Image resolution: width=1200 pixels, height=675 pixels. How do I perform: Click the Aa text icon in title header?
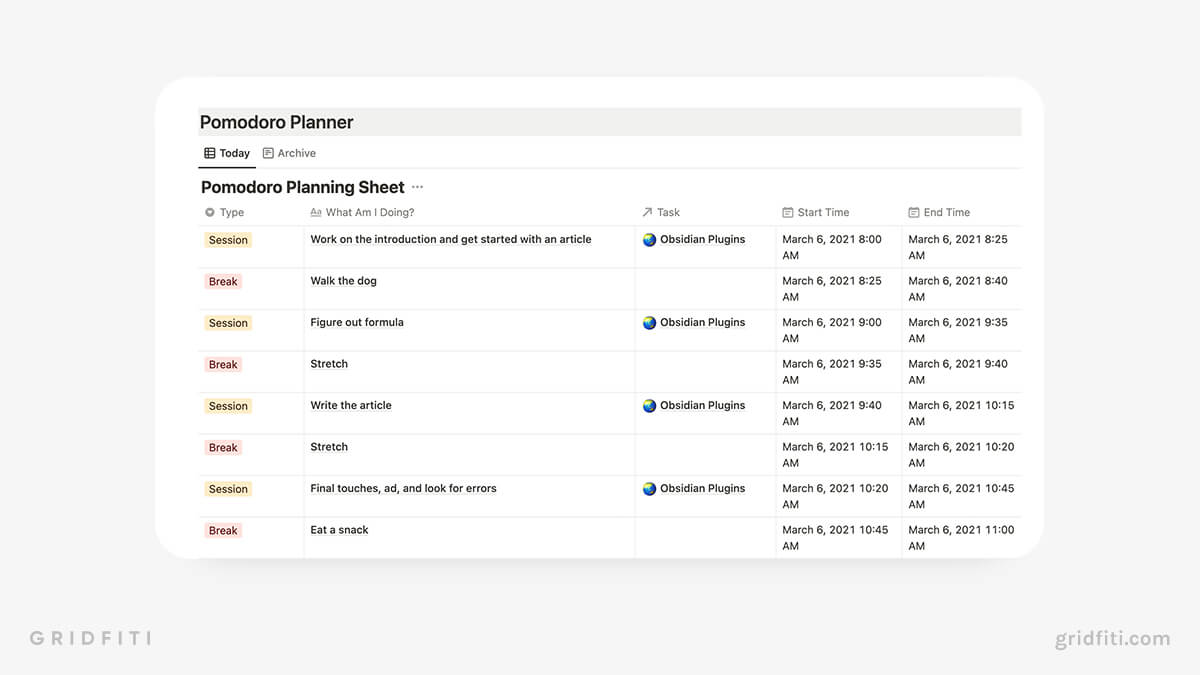click(316, 212)
